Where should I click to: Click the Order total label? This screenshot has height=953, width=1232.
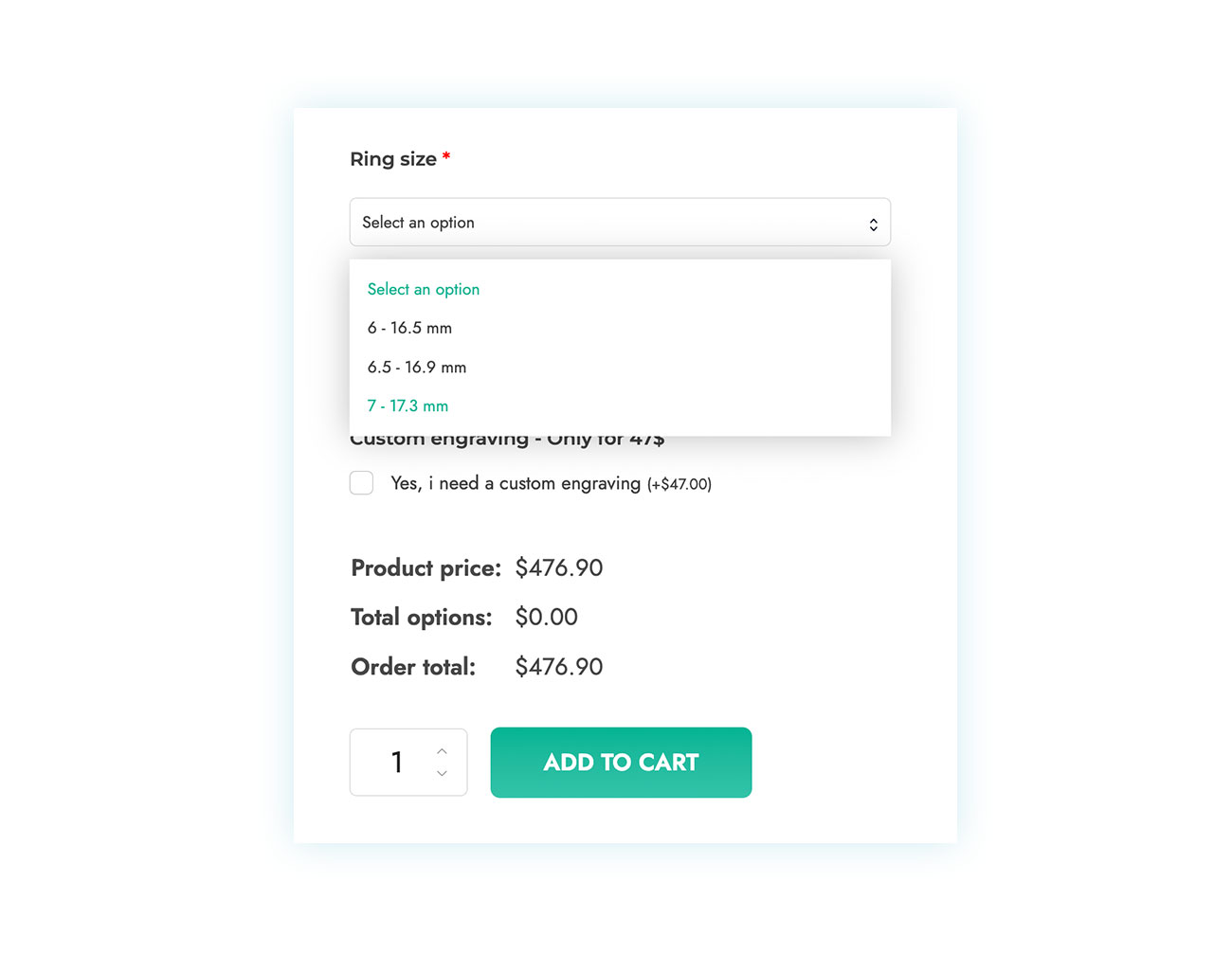(x=413, y=667)
